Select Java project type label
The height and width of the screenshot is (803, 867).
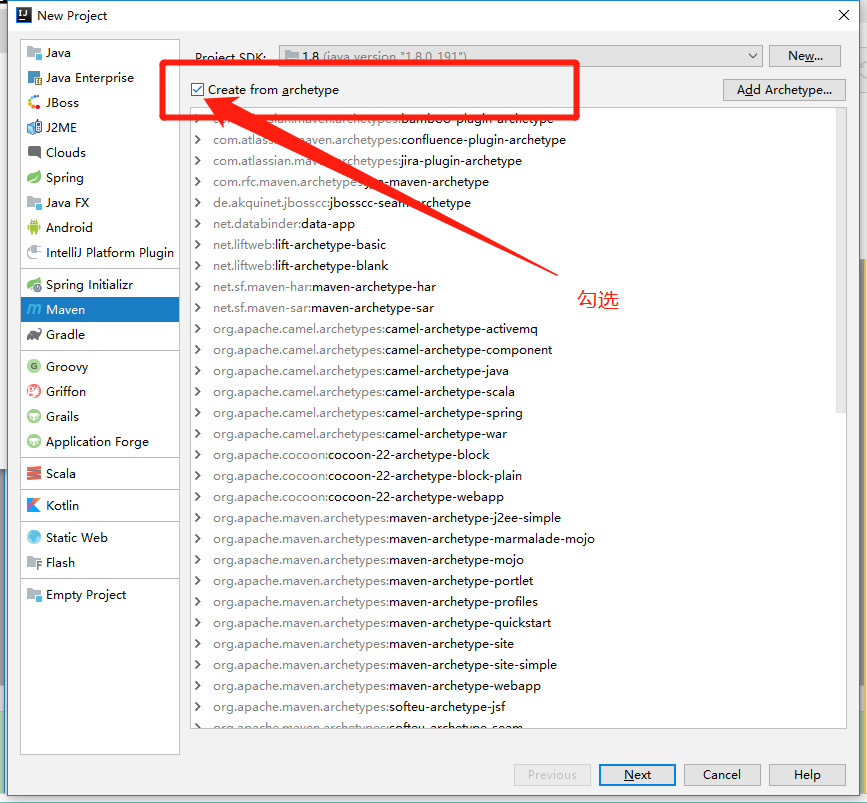pos(58,53)
